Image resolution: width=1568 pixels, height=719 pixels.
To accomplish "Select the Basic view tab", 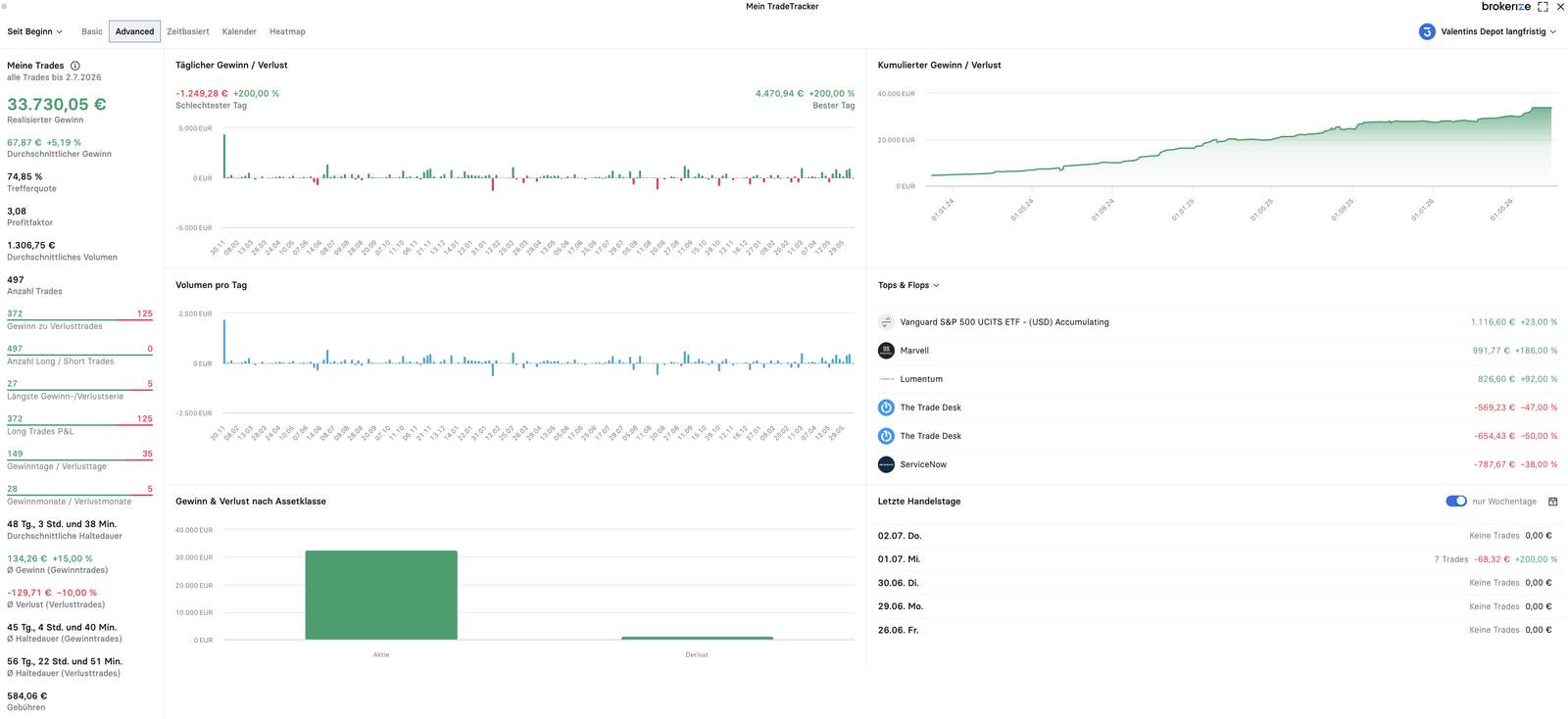I will click(x=92, y=31).
